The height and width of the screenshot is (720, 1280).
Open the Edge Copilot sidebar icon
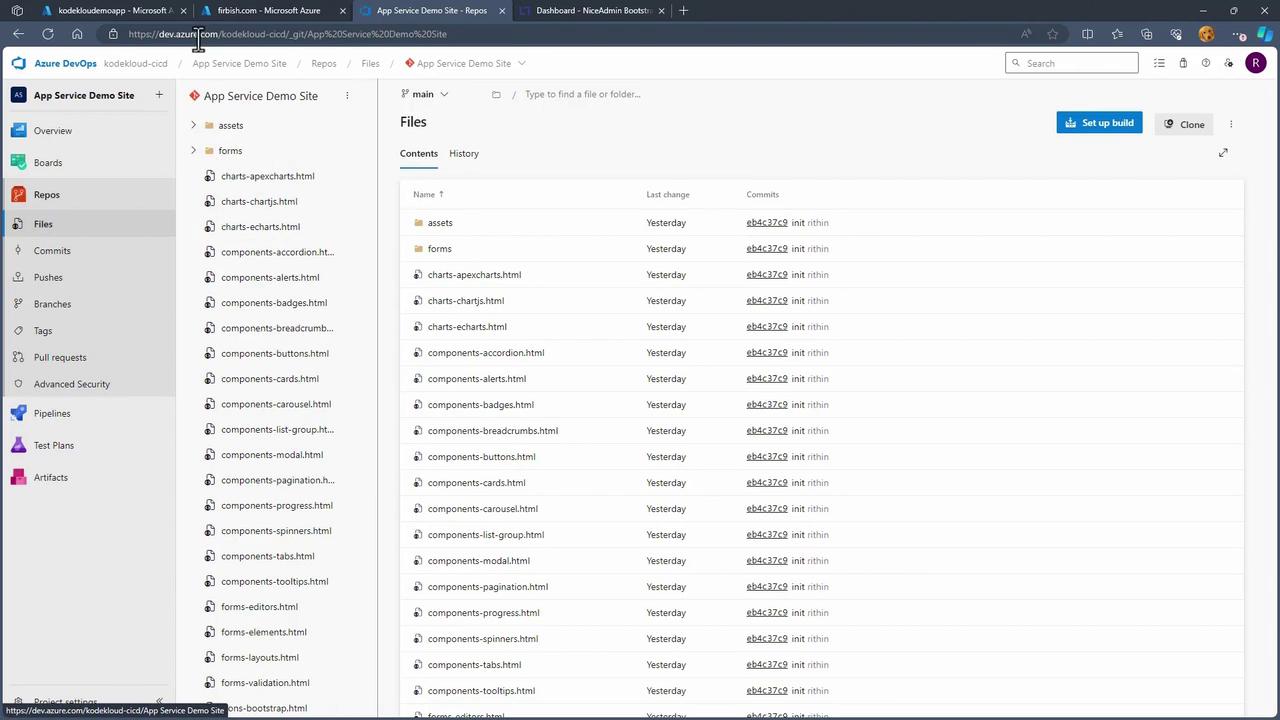(x=1265, y=34)
